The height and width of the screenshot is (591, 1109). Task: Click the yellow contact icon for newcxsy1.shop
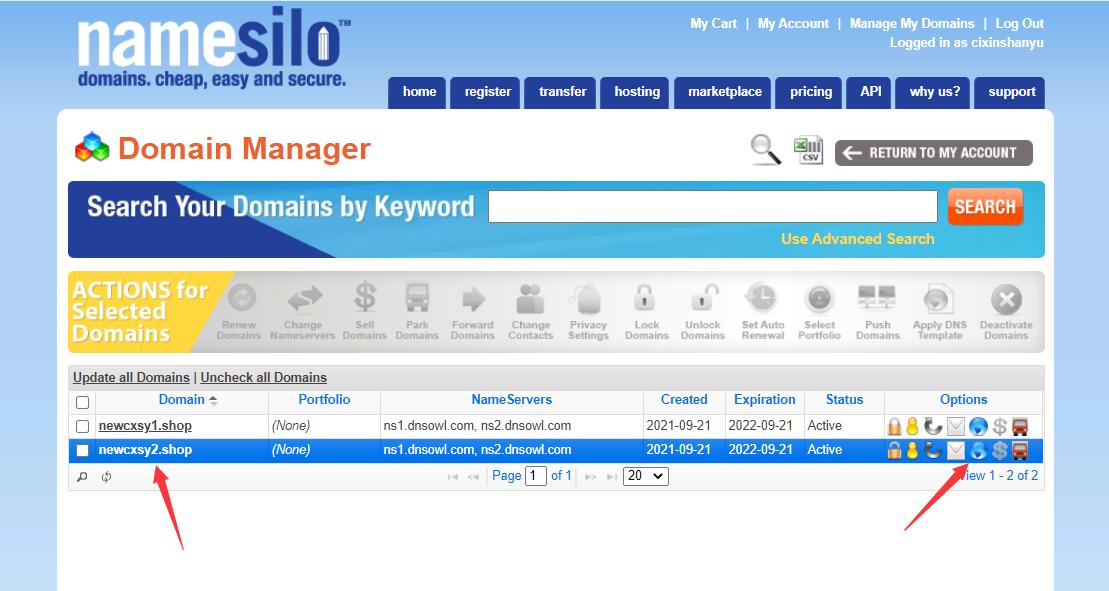pos(912,426)
